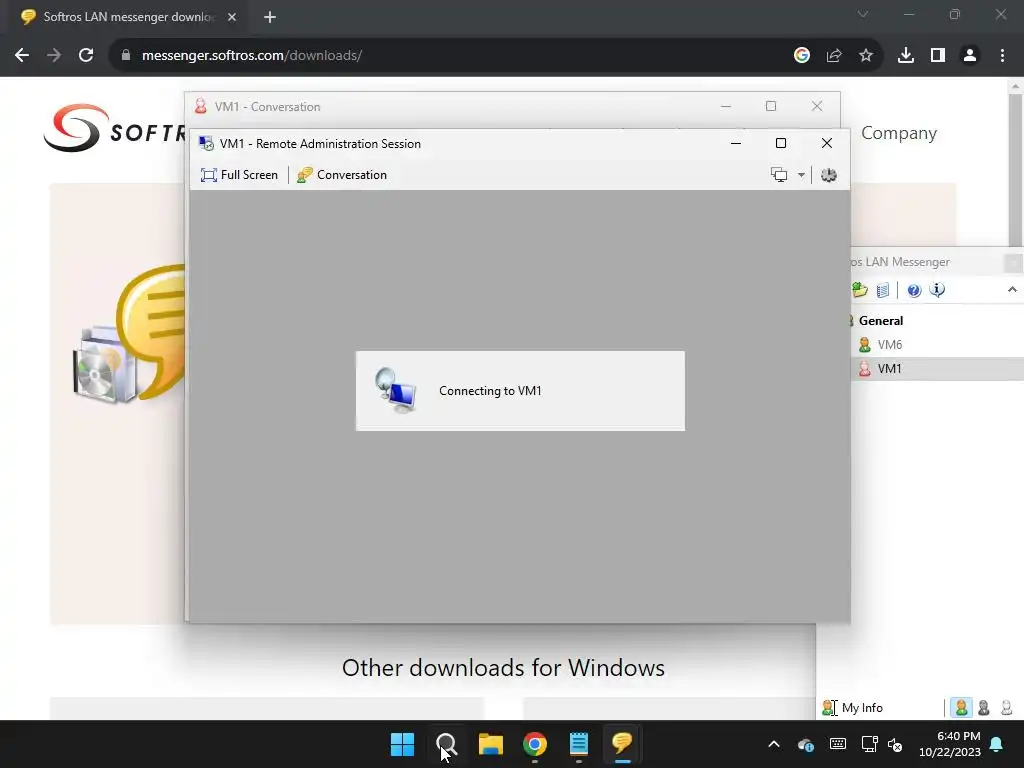Screen dimensions: 1024x768
Task: Set status to Away with the white user icon
Action: [x=1006, y=707]
